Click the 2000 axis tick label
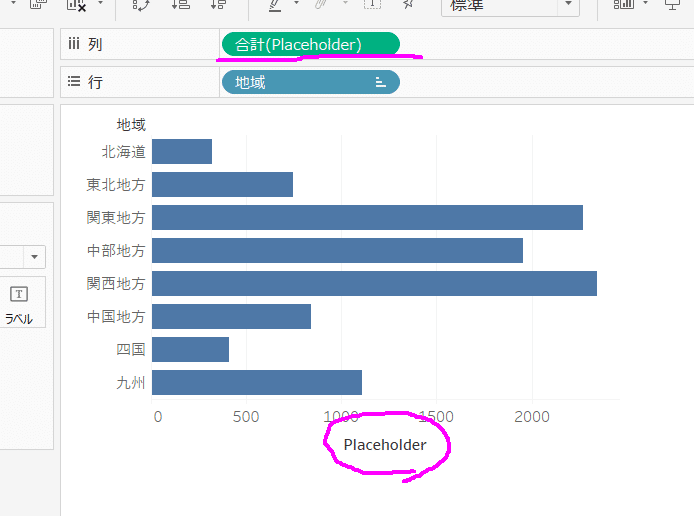 tap(532, 417)
